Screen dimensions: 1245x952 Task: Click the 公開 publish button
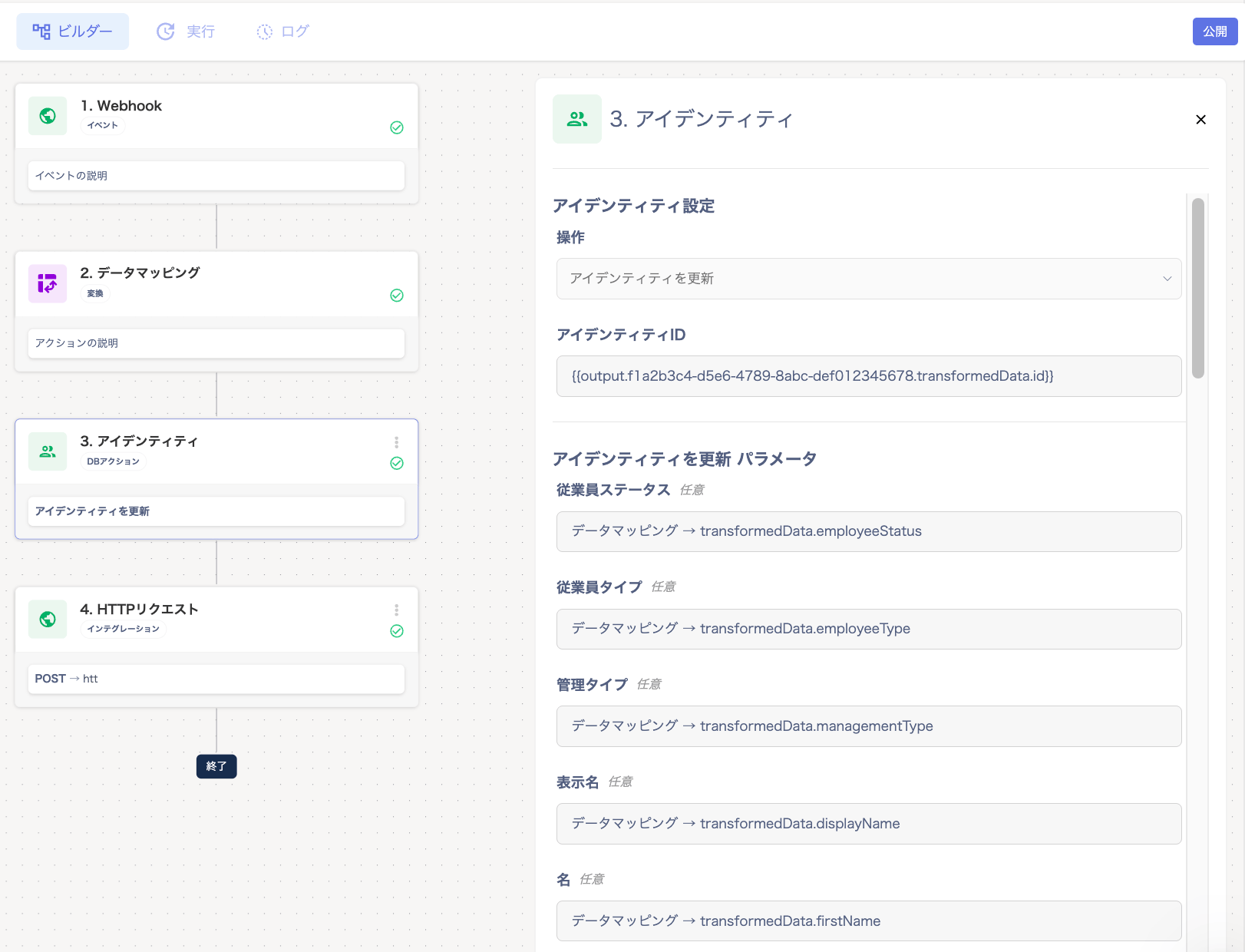tap(1215, 31)
